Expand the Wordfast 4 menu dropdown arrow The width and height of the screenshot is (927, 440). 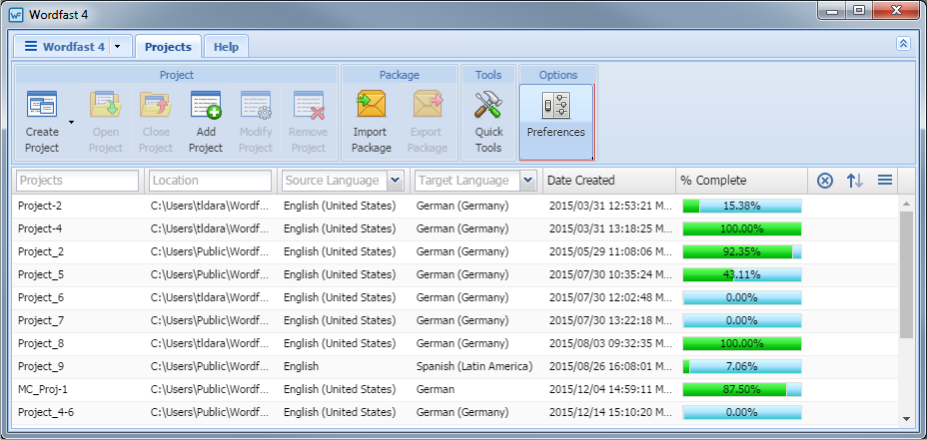click(117, 47)
